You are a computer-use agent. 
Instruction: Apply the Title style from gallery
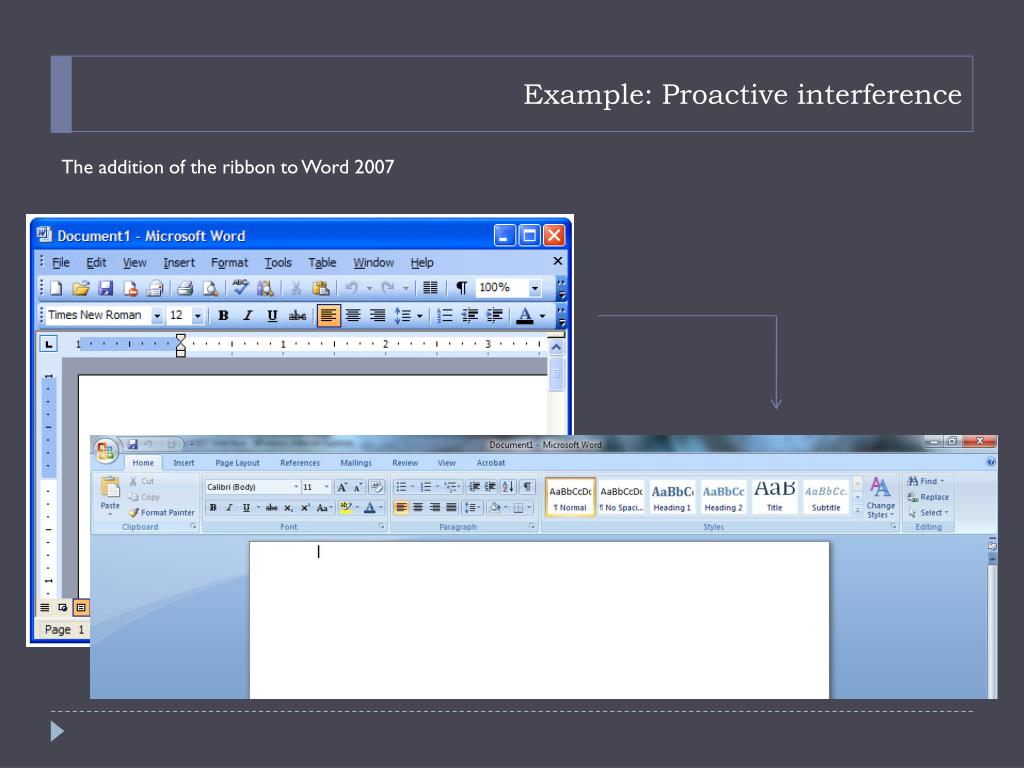775,498
